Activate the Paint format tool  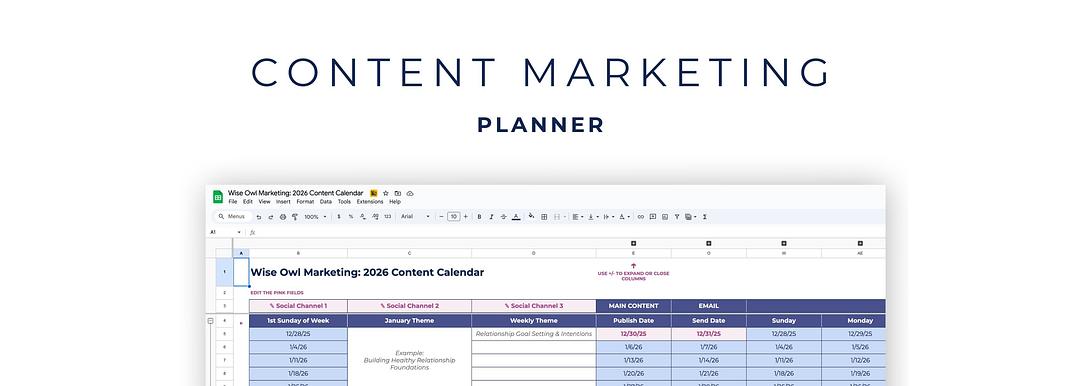coord(295,216)
